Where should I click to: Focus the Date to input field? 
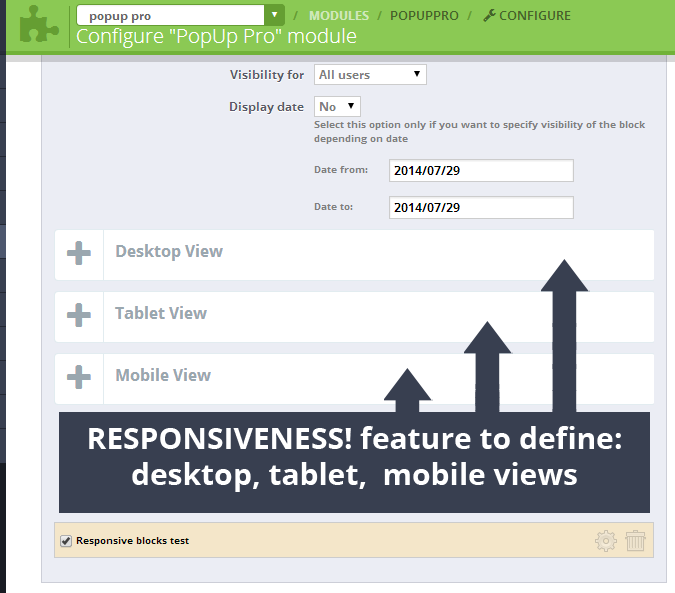pos(480,207)
